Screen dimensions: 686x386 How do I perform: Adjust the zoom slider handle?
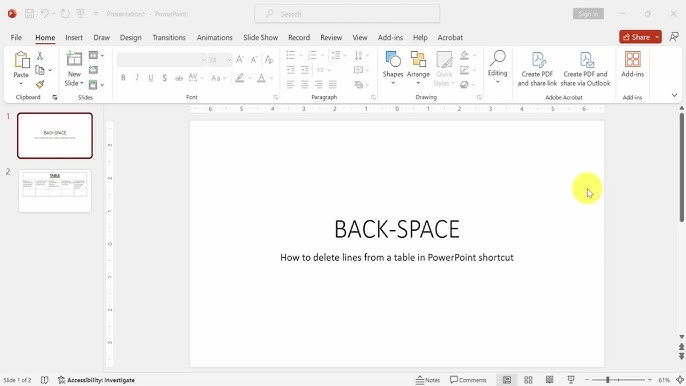(607, 380)
